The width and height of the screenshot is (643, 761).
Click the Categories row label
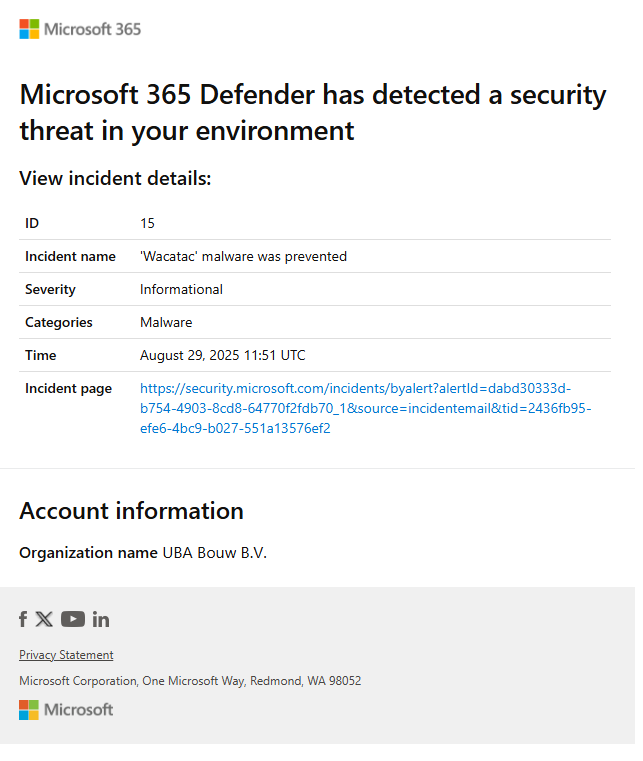pyautogui.click(x=59, y=322)
